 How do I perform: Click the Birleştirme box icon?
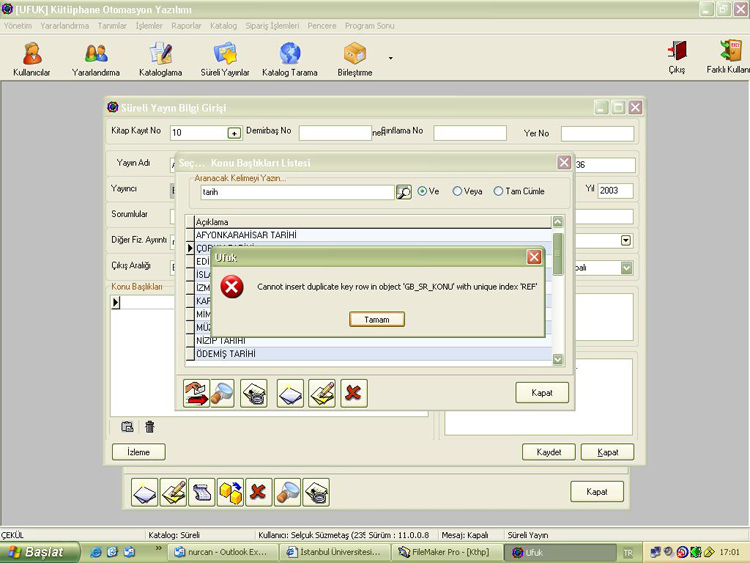[354, 58]
